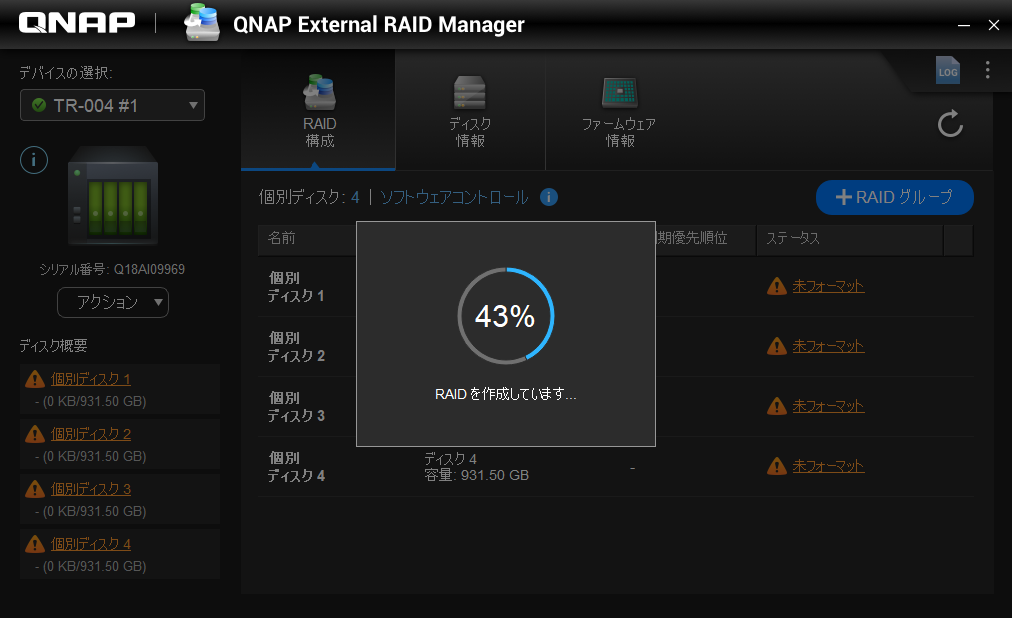Open the アクション dropdown menu
Screen dimensions: 1012x618
113,302
